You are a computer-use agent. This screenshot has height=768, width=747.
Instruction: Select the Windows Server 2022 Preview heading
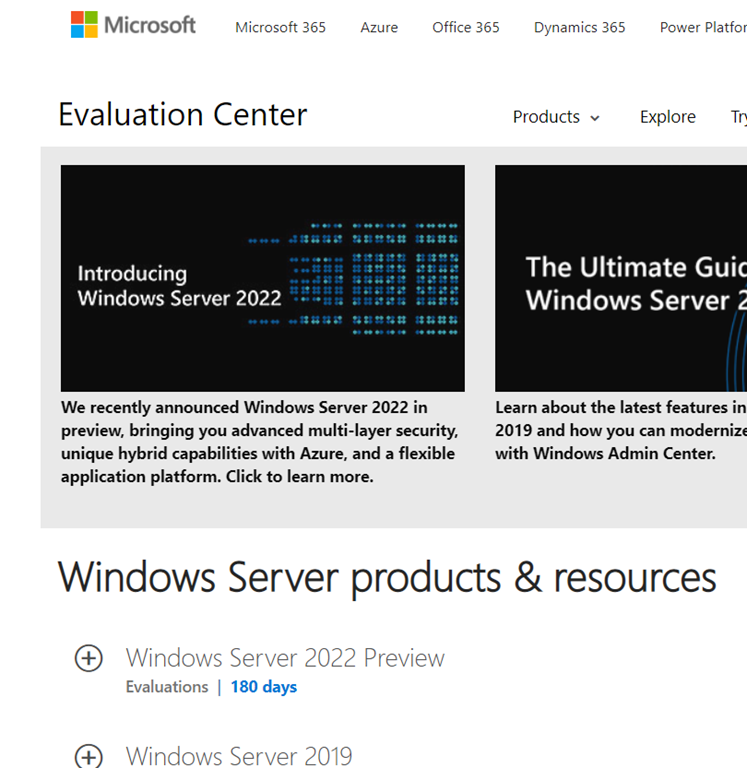click(x=285, y=658)
